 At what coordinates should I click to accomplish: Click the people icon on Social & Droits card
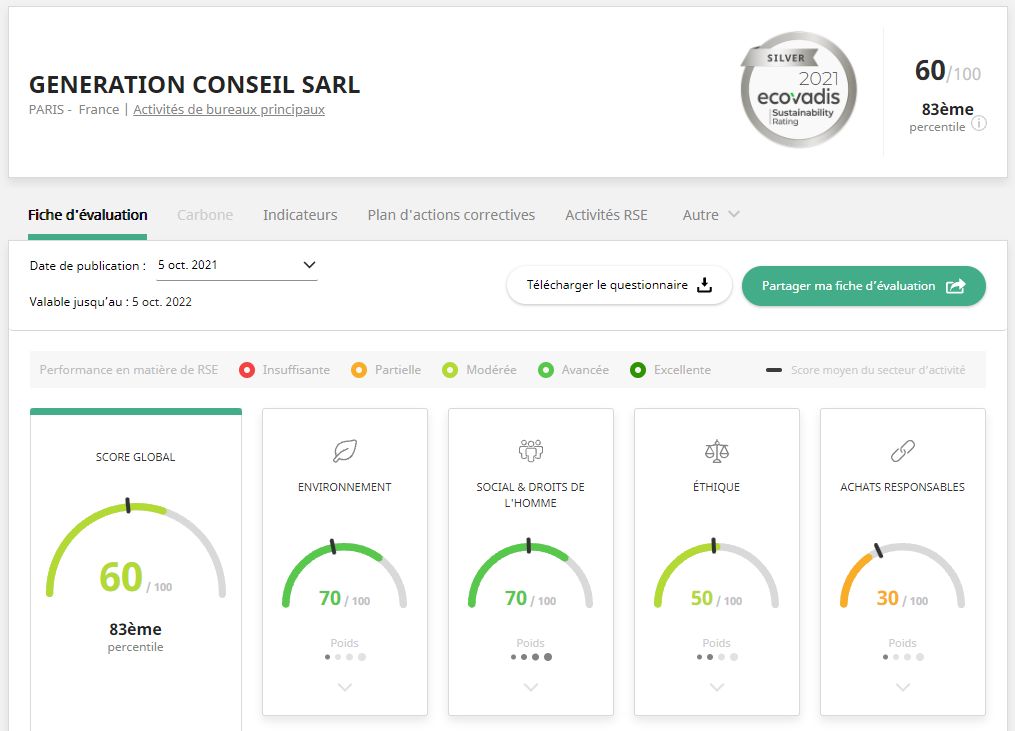[x=531, y=450]
